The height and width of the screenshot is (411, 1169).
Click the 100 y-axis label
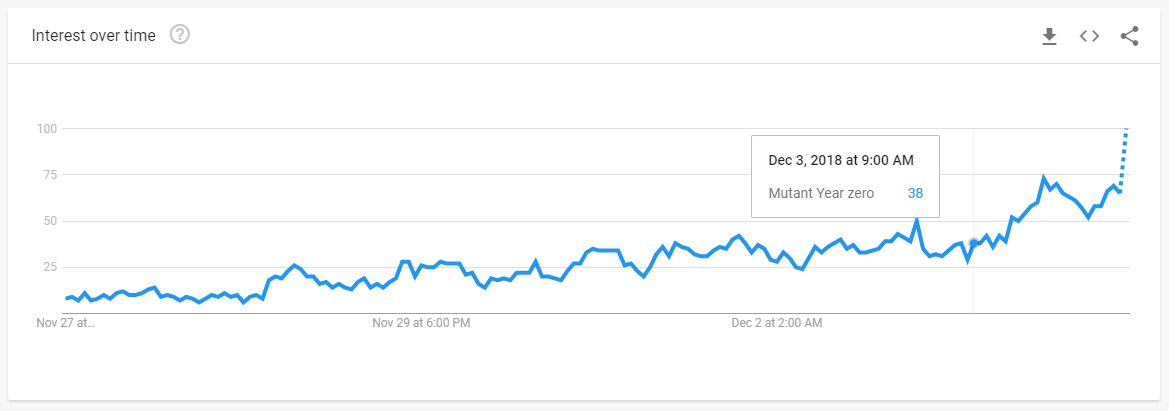[x=48, y=128]
